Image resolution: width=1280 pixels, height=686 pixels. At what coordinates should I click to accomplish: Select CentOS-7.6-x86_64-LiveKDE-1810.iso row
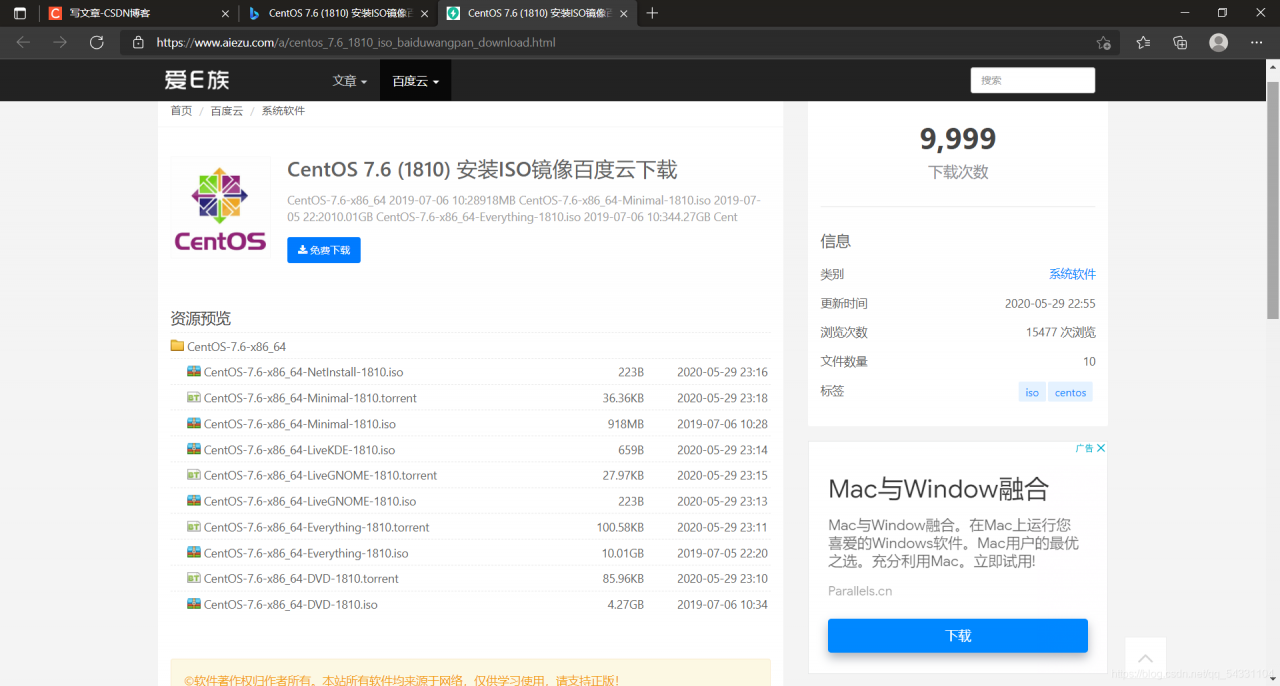(470, 450)
